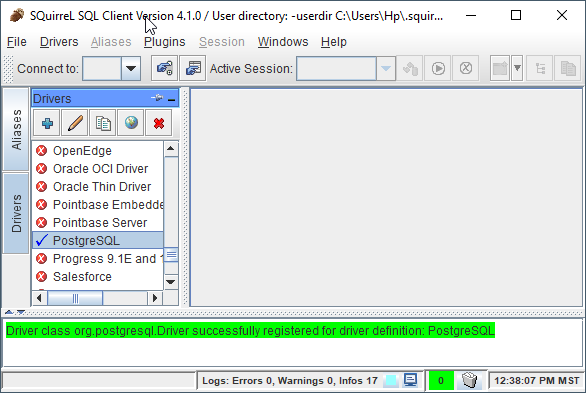Click the green PostgreSQL driver registered message
Image resolution: width=586 pixels, height=393 pixels.
click(x=250, y=331)
